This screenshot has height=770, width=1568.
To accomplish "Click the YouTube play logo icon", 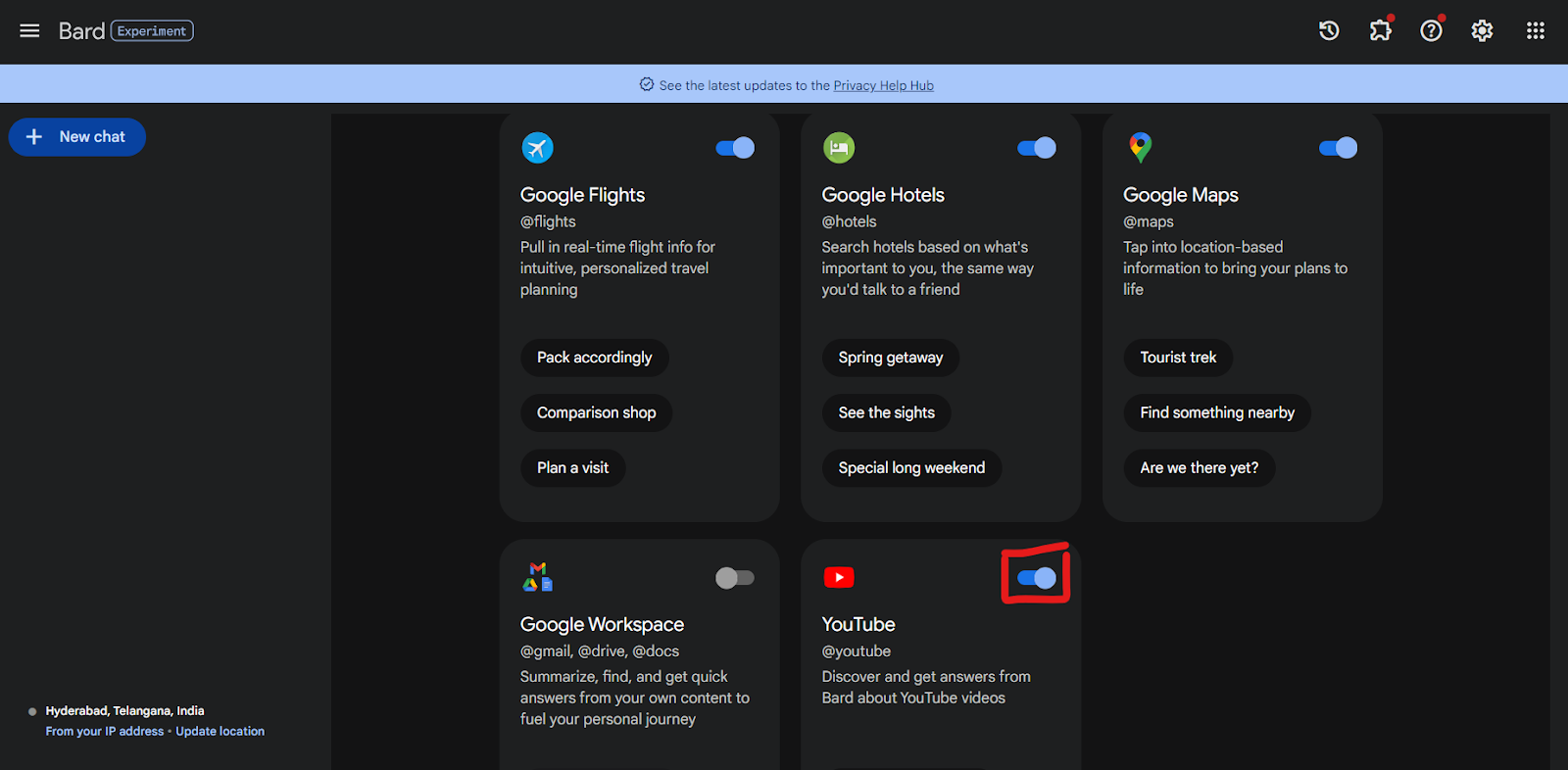I will tap(839, 577).
